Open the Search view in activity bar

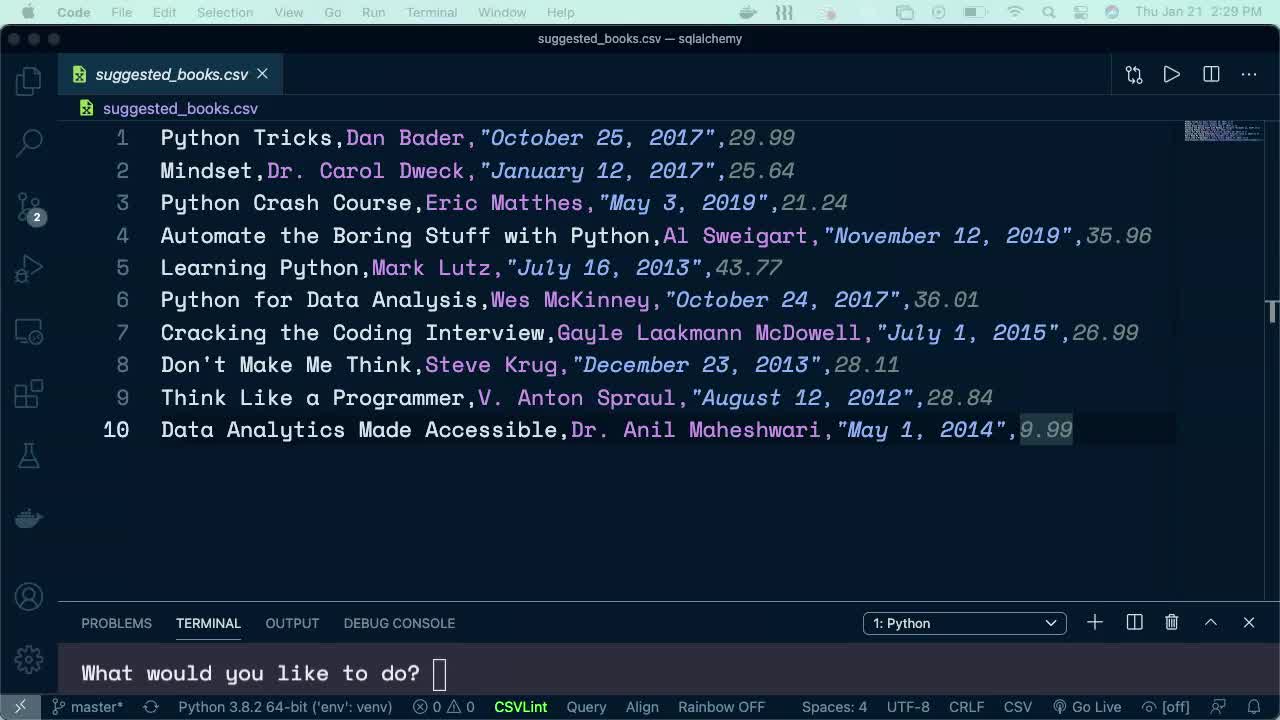[x=29, y=142]
